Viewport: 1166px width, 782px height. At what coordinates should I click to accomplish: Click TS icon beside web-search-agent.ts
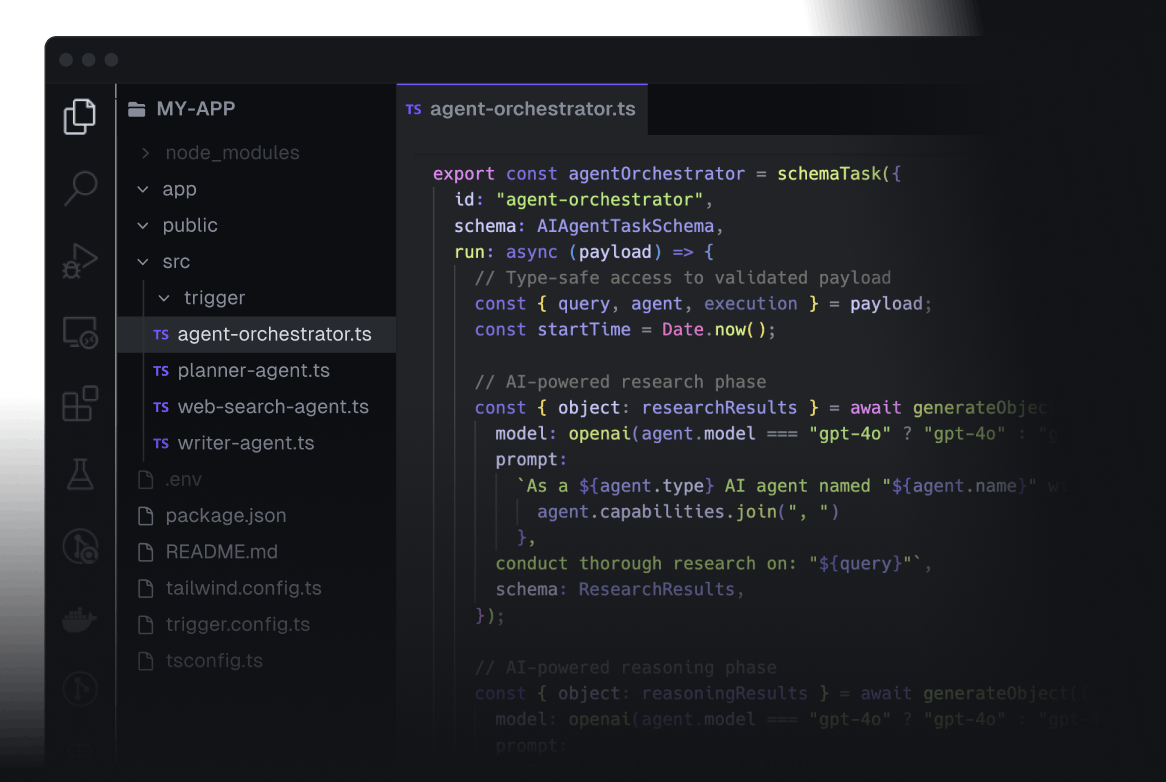(161, 407)
